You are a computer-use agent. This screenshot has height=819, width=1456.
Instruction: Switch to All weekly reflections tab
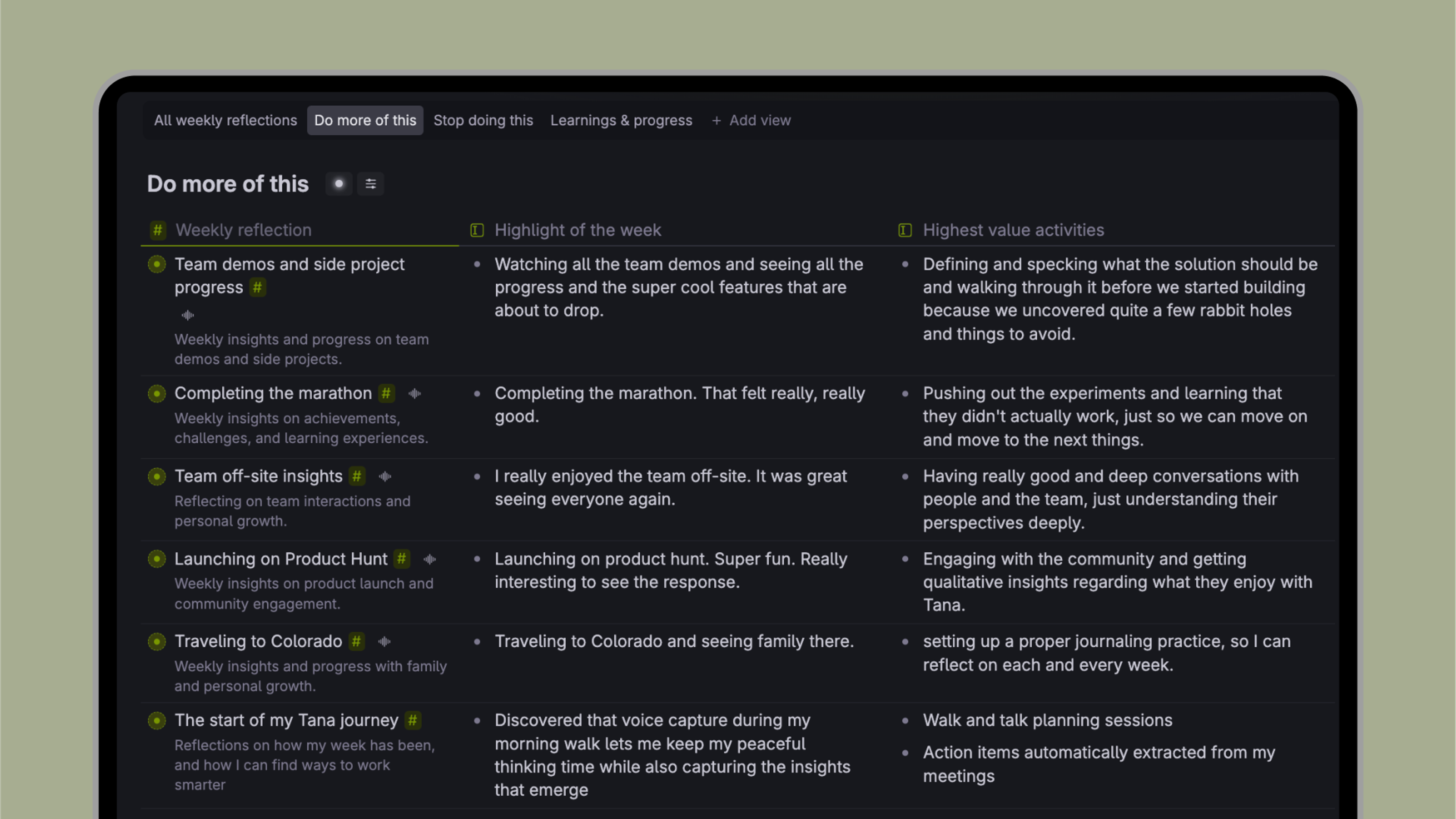point(225,121)
